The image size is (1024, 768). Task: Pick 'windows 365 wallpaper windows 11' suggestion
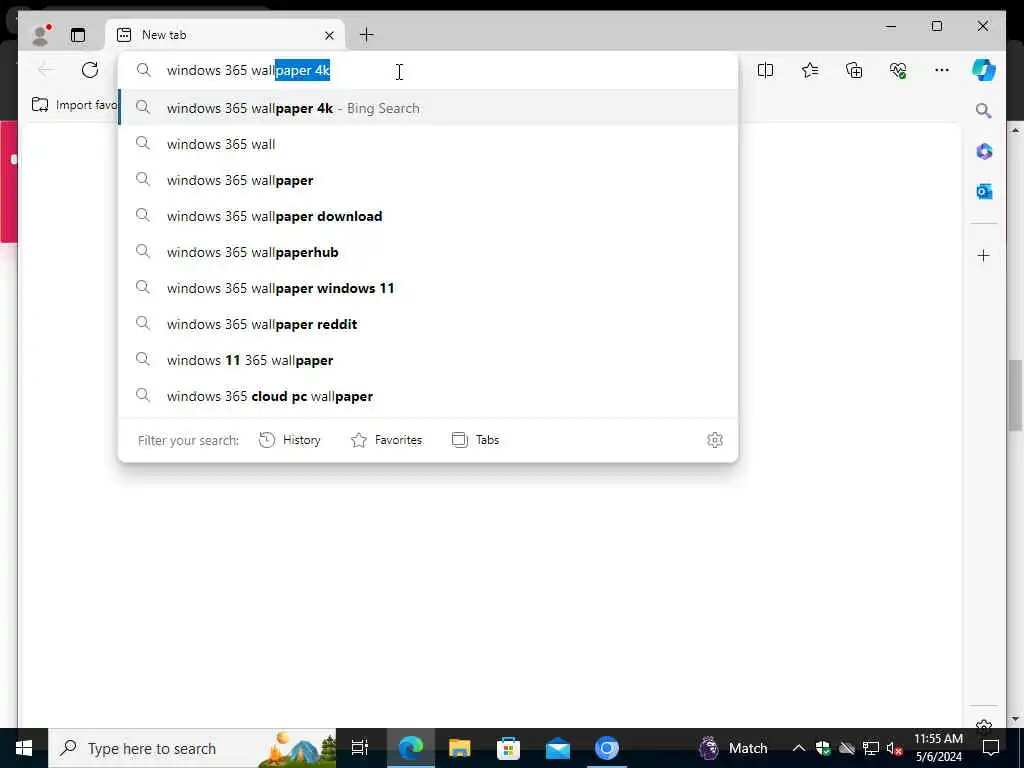[x=428, y=287]
